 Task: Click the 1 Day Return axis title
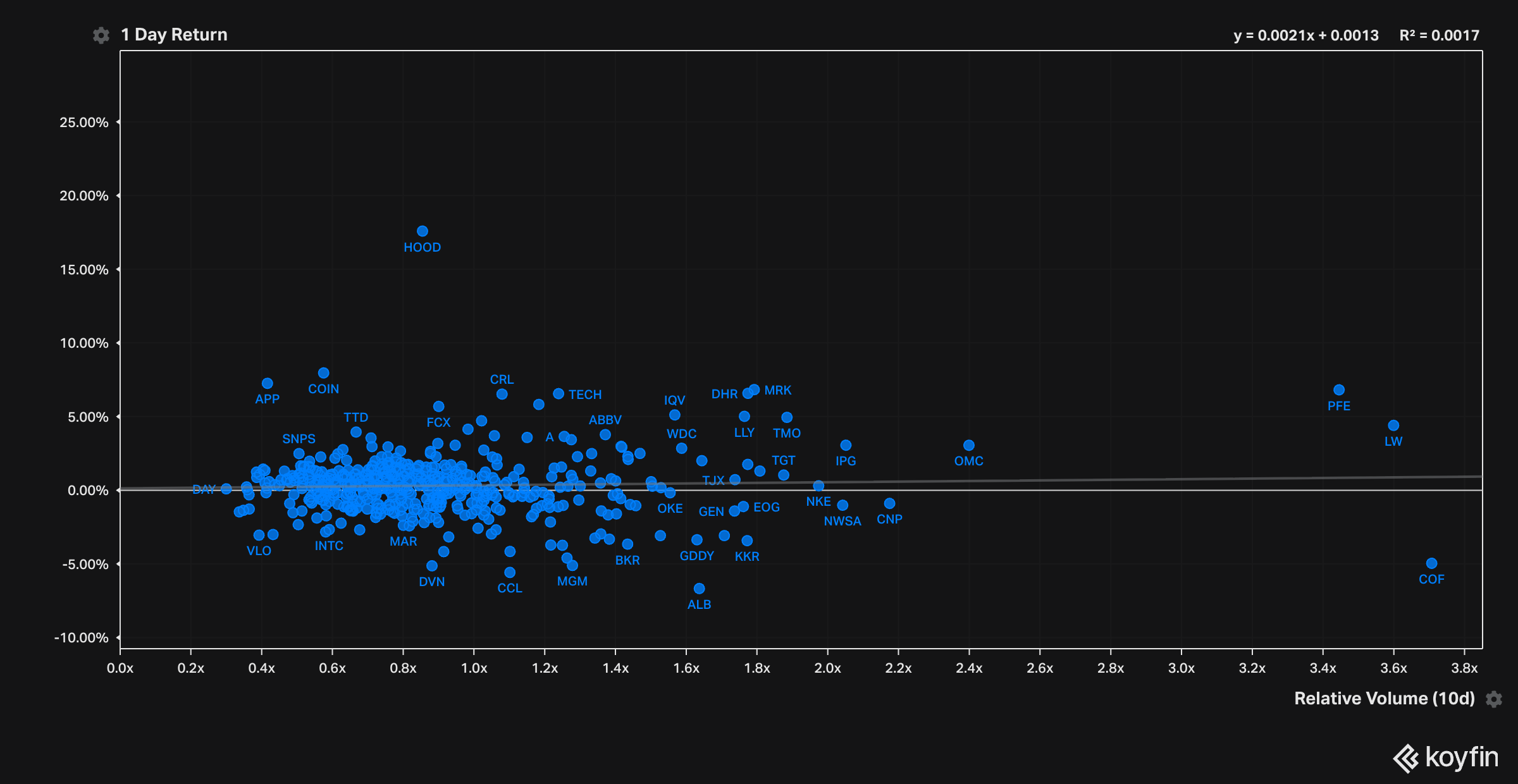coord(174,35)
